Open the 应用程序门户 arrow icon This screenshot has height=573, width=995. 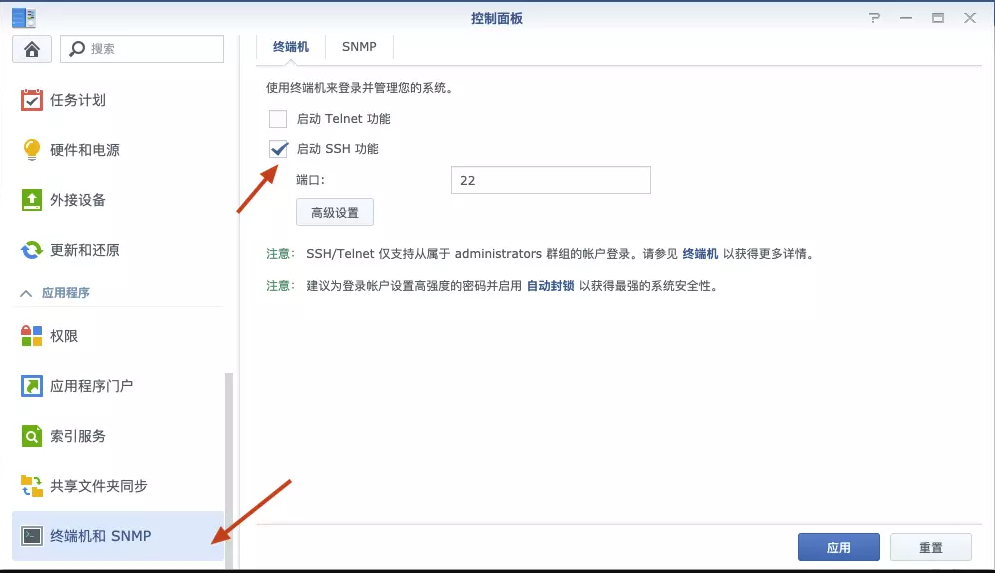click(32, 386)
